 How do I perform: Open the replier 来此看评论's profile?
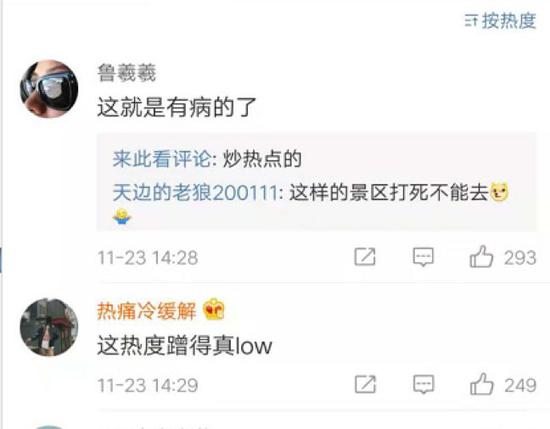(x=162, y=159)
